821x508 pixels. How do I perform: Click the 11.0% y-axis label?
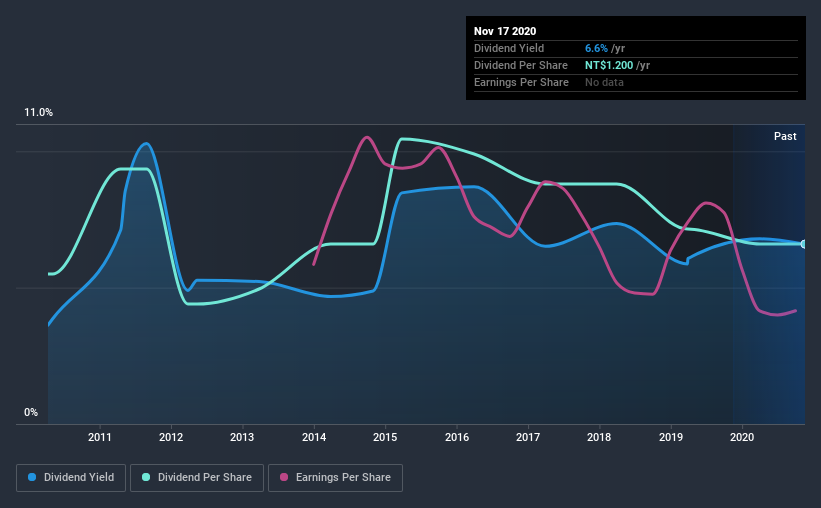[38, 112]
